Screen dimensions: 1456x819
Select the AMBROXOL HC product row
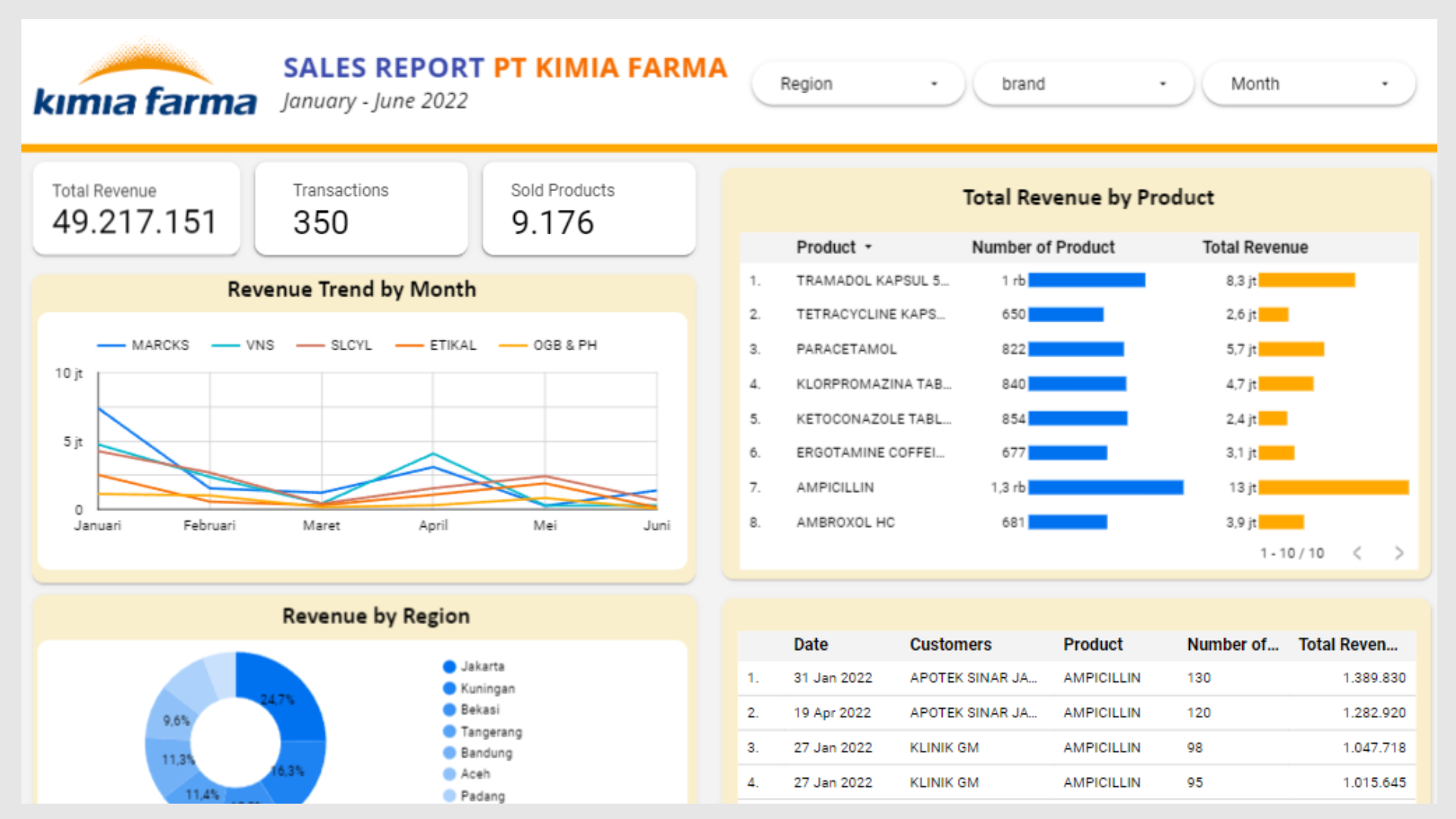click(1078, 522)
